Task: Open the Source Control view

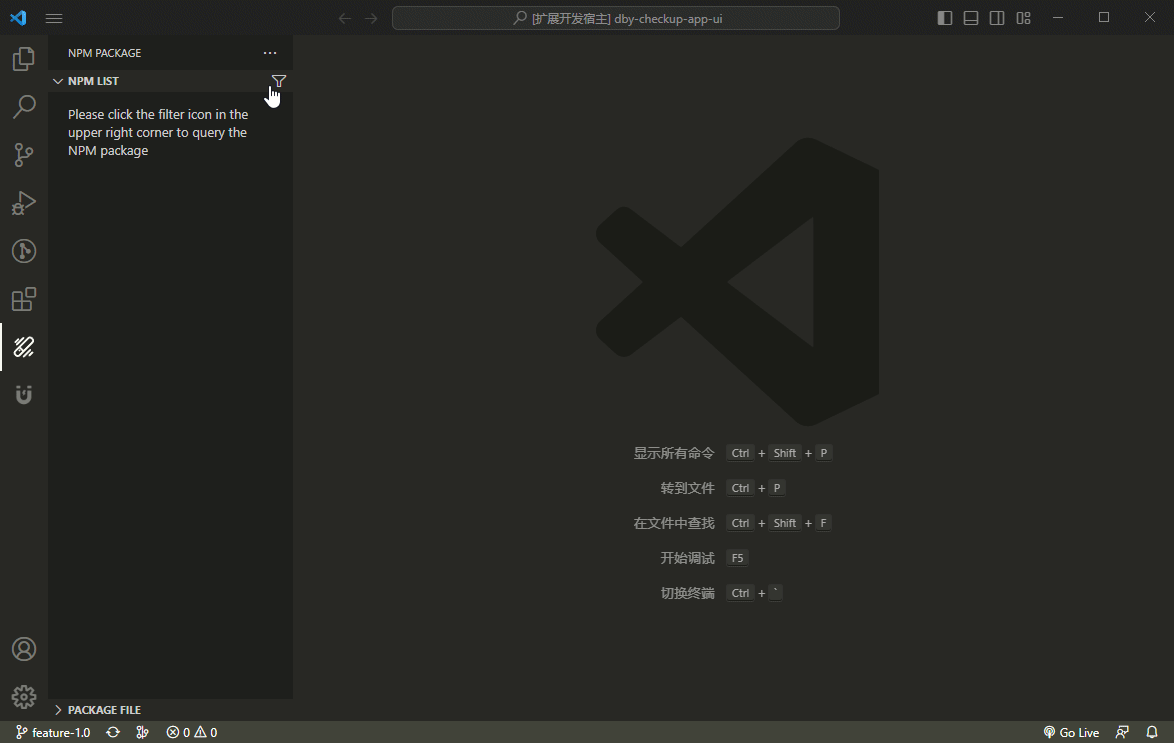Action: [24, 155]
